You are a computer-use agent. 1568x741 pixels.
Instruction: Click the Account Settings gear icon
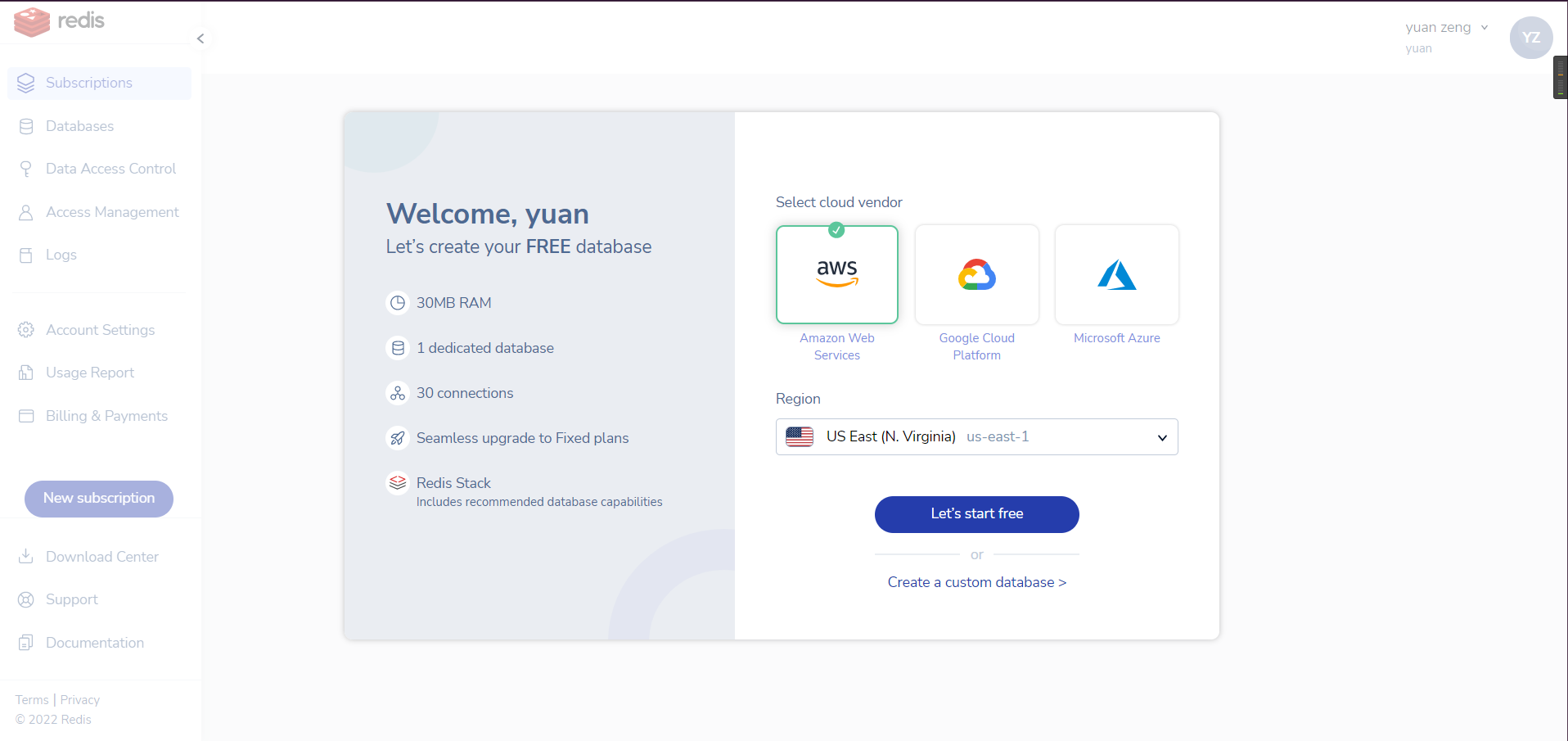(26, 330)
